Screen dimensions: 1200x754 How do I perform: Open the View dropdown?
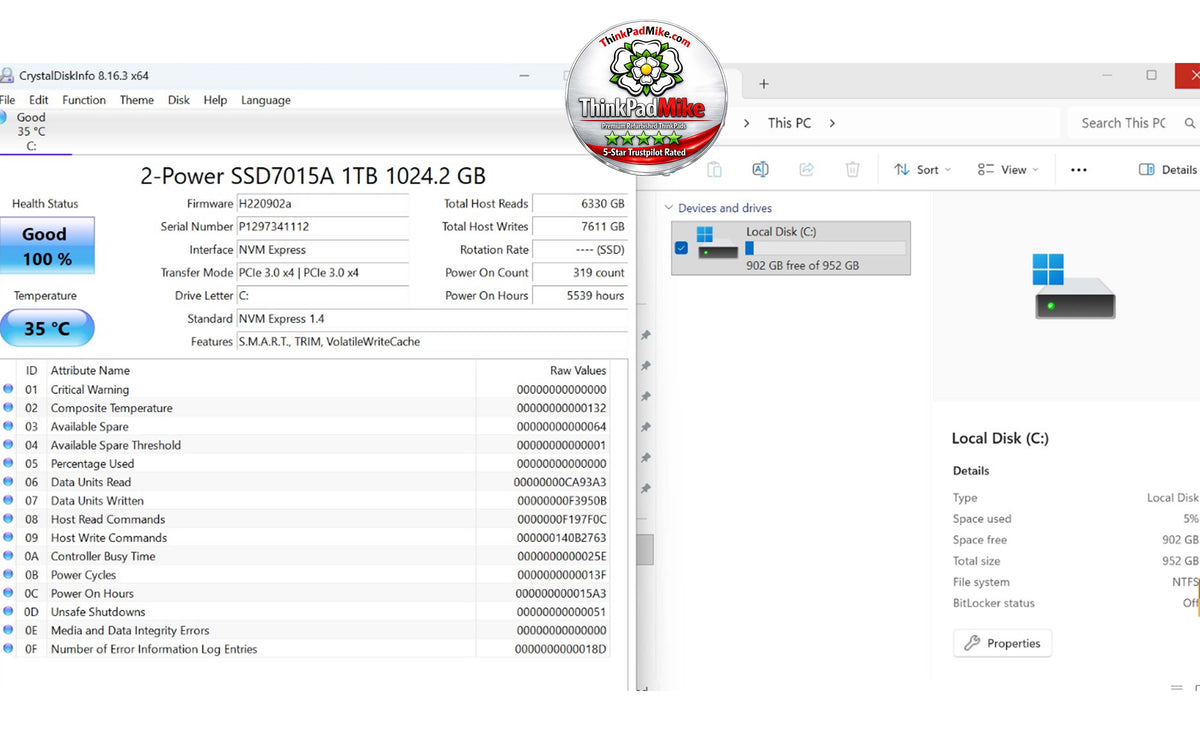tap(1008, 170)
